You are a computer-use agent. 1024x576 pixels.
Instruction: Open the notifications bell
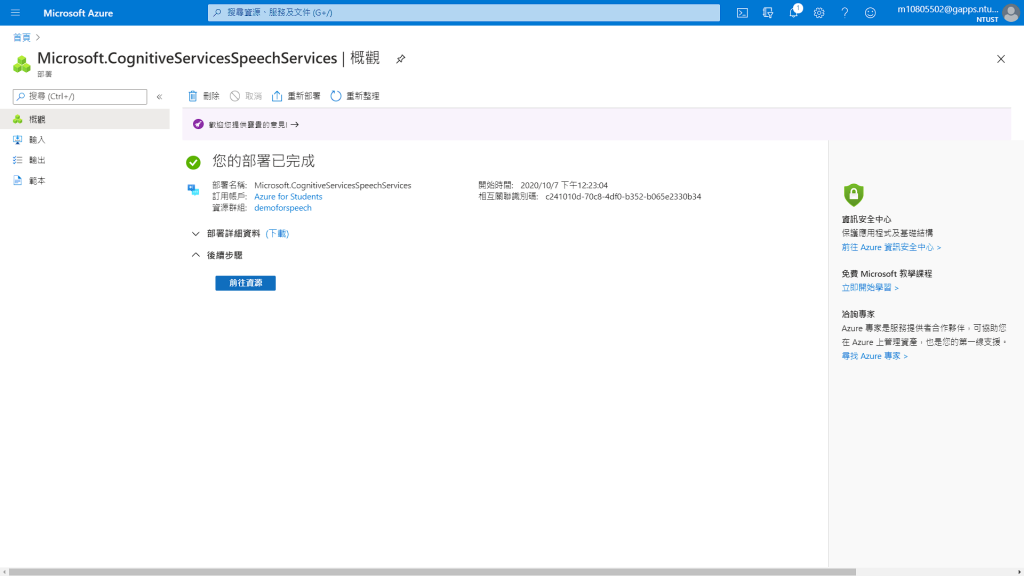coord(794,12)
